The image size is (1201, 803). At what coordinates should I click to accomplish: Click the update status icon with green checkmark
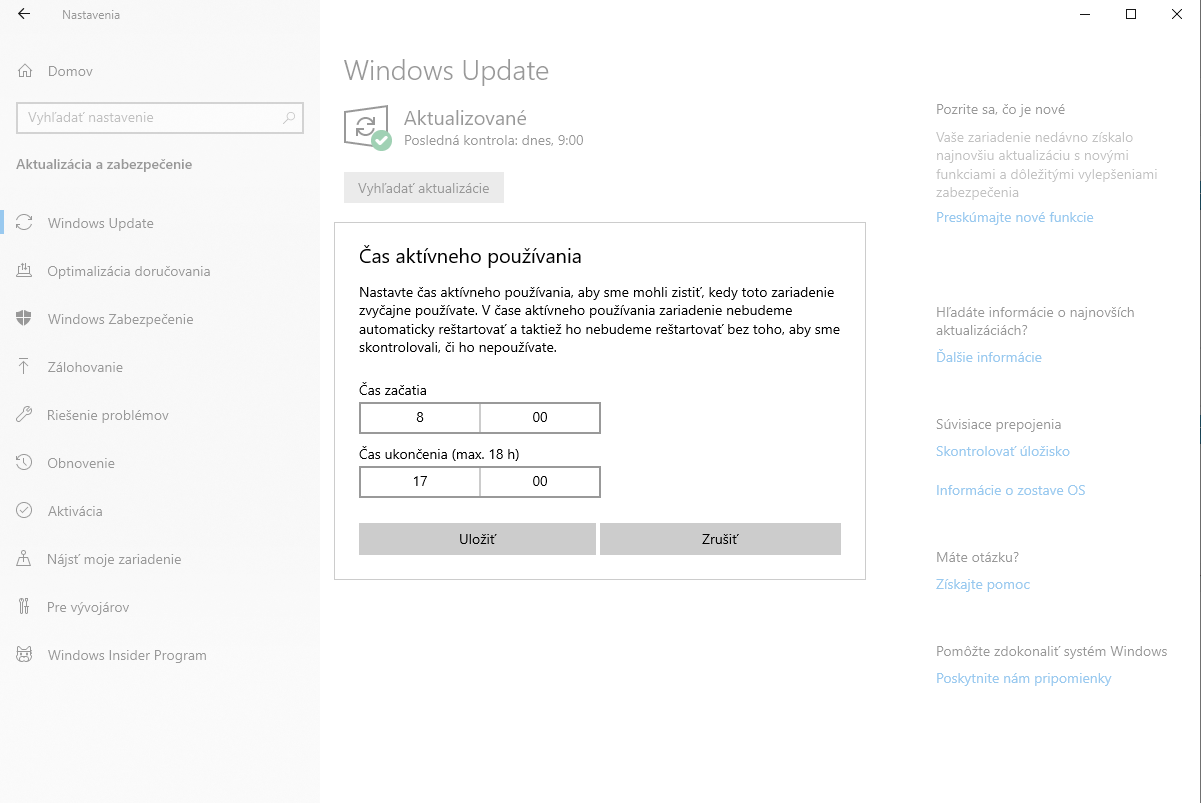(367, 129)
